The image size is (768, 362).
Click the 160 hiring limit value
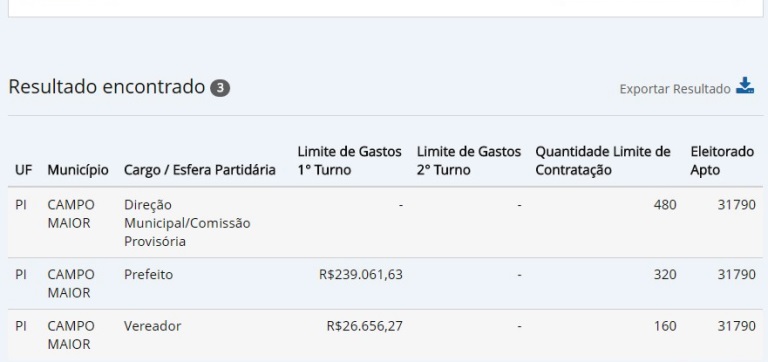[665, 326]
